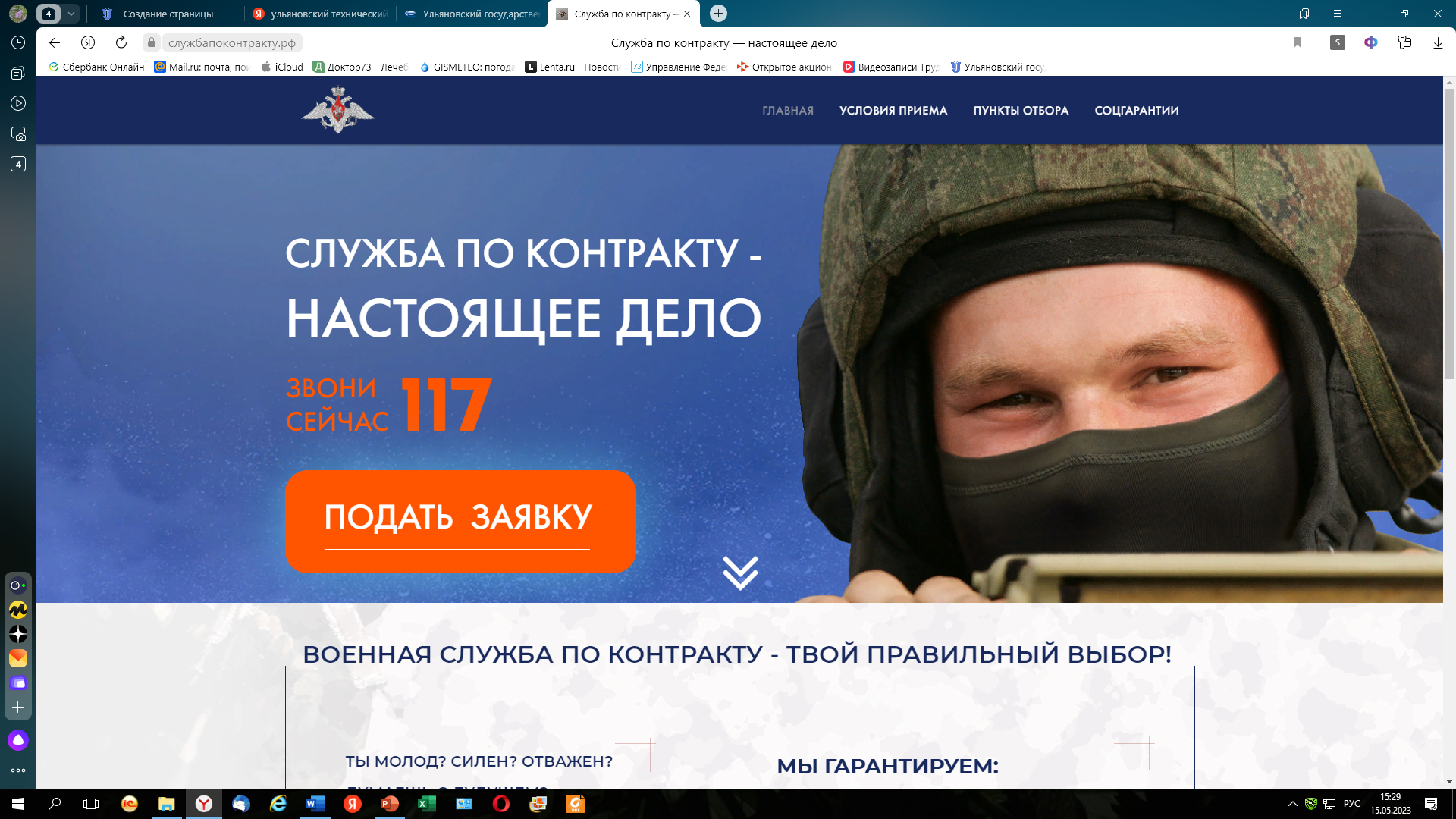Click the double chevron down arrow
Viewport: 1456px width, 819px height.
pyautogui.click(x=740, y=573)
